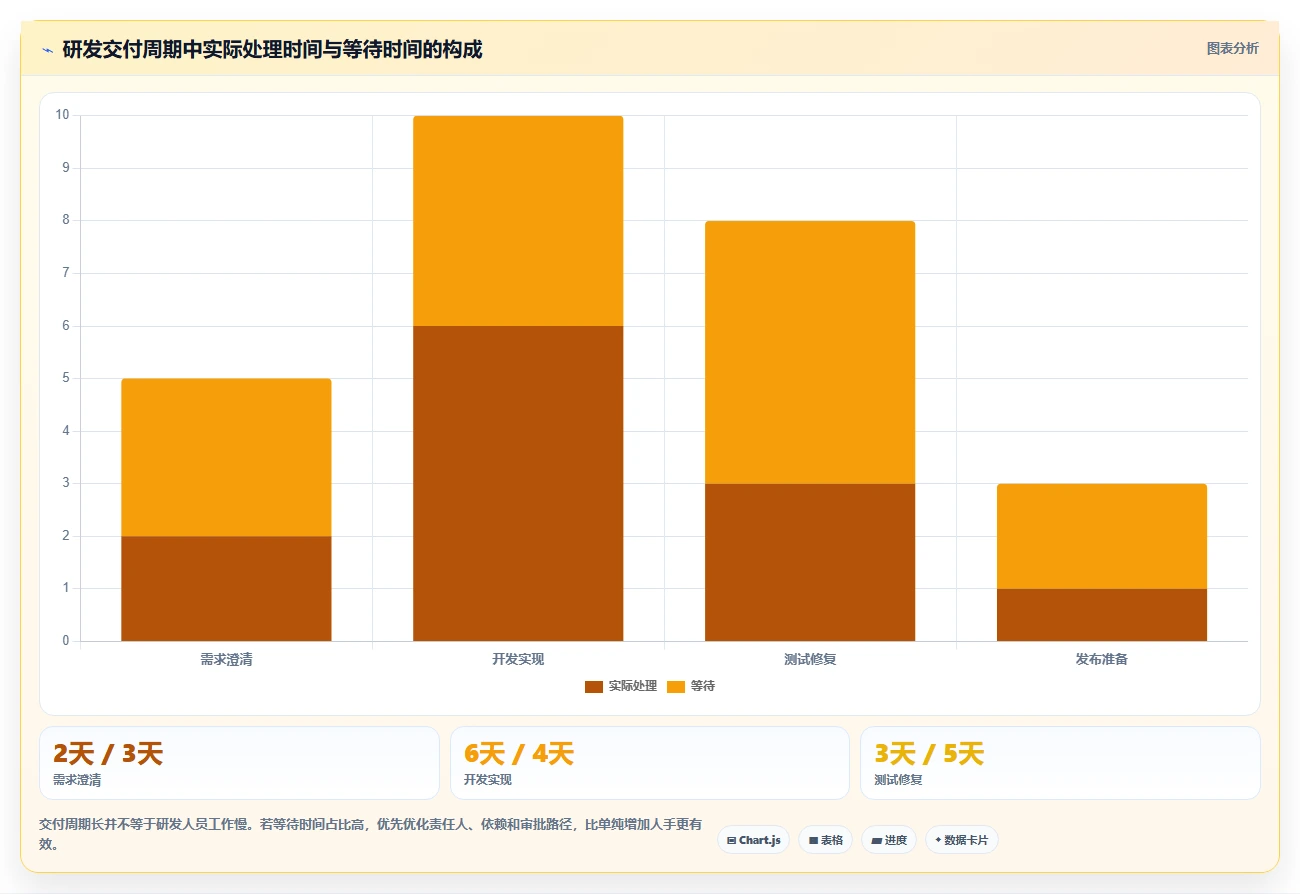Click the 测试修复 light-orange 等待 bar segment
Screen dimensions: 1300x894
click(810, 352)
